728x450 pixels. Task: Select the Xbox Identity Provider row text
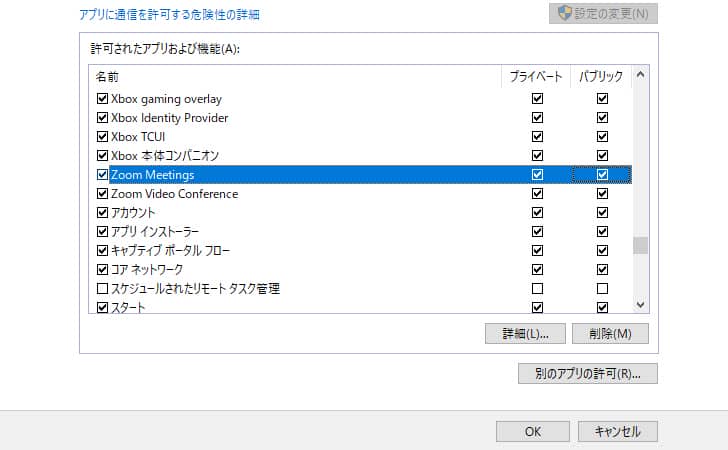pyautogui.click(x=169, y=118)
